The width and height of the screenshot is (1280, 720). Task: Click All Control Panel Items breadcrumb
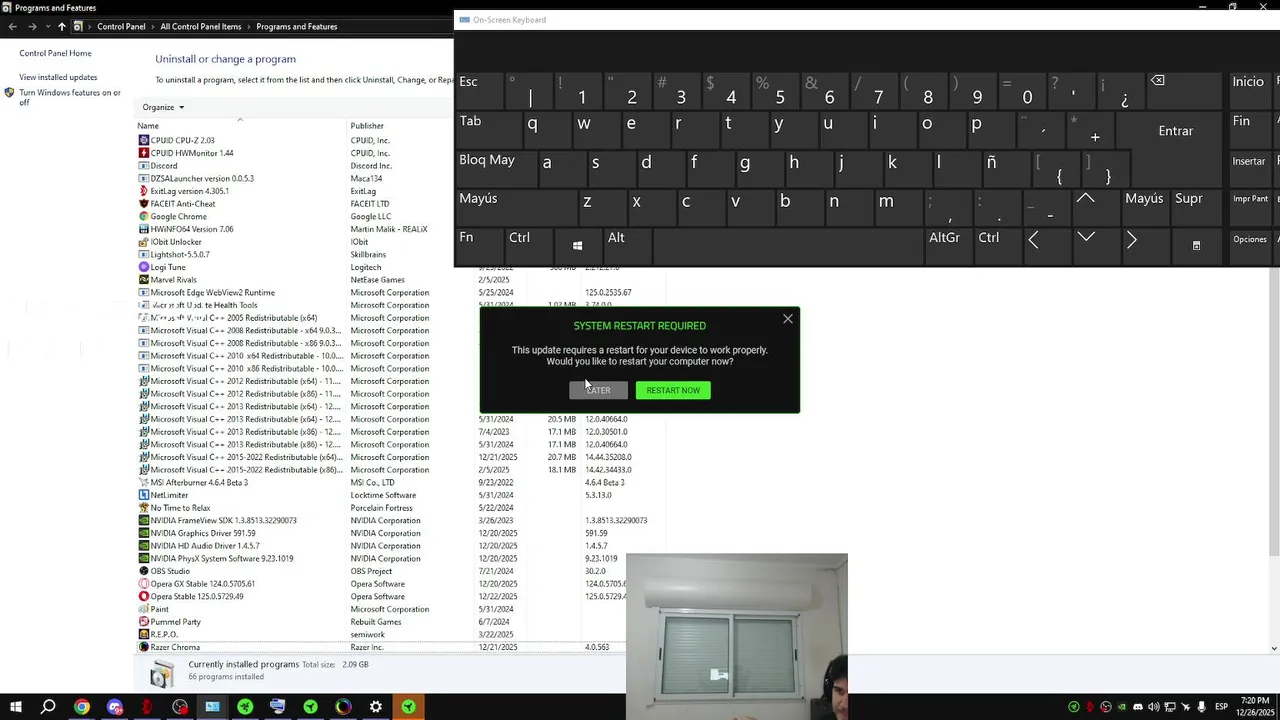(201, 26)
